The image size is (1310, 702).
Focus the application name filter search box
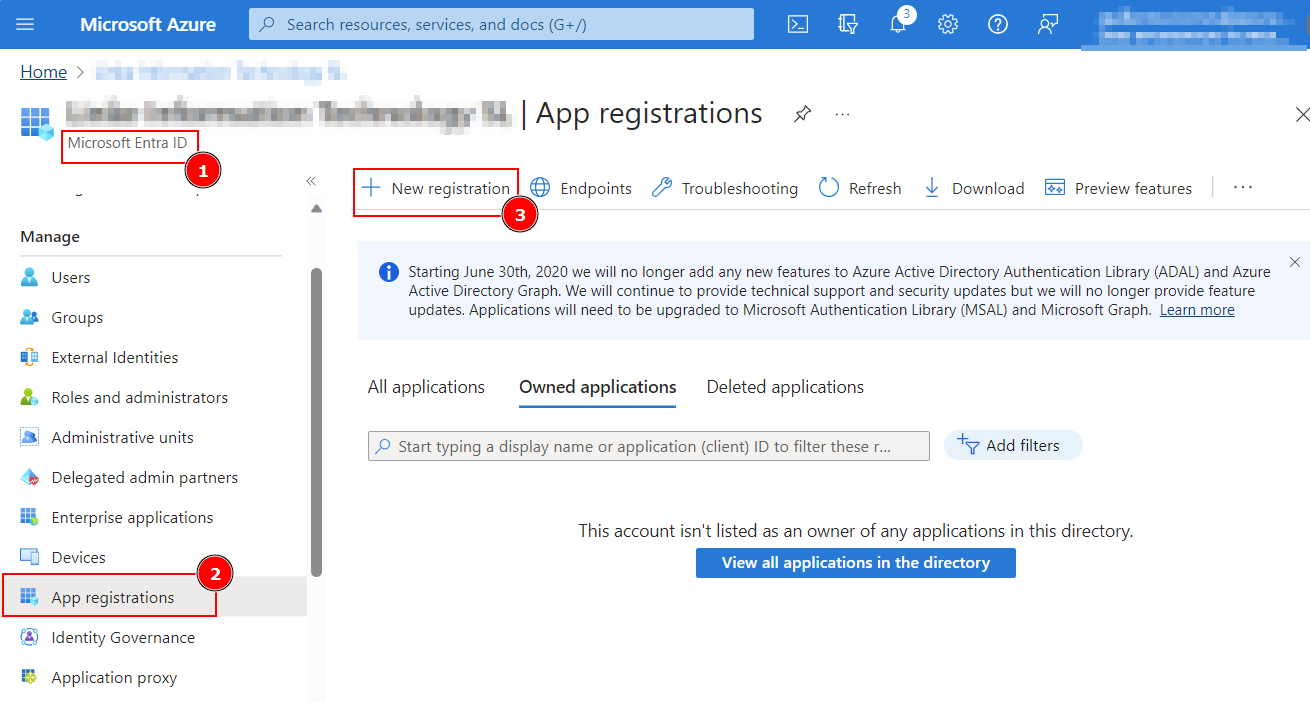[649, 446]
